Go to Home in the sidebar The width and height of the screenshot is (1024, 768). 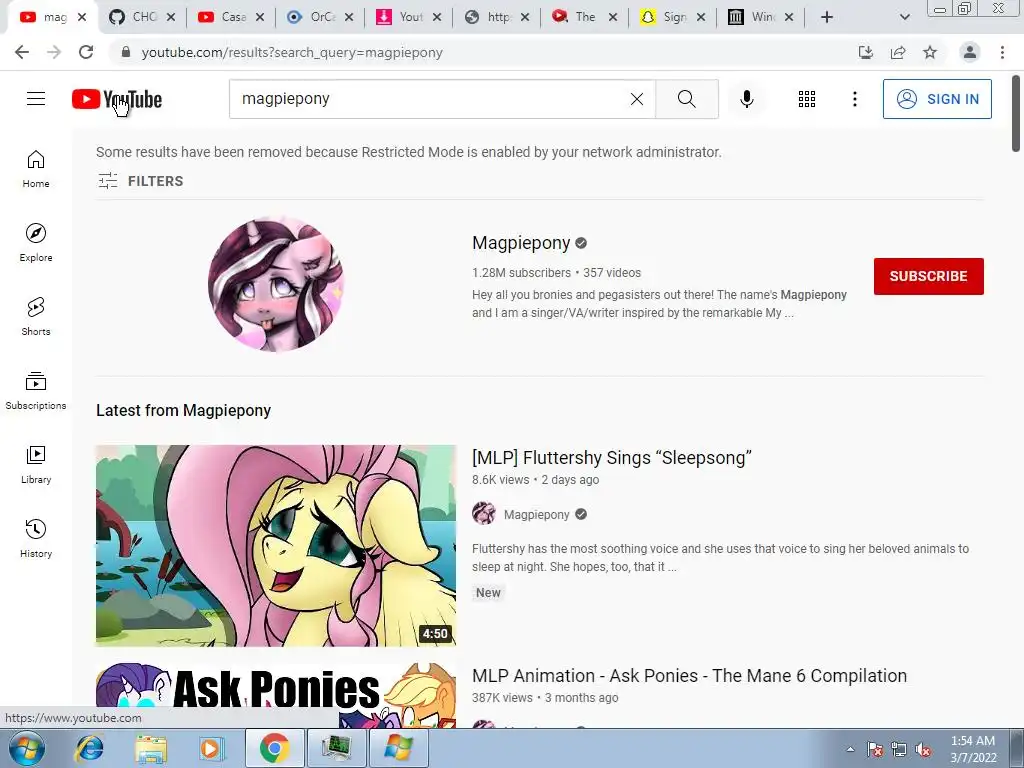(x=36, y=169)
